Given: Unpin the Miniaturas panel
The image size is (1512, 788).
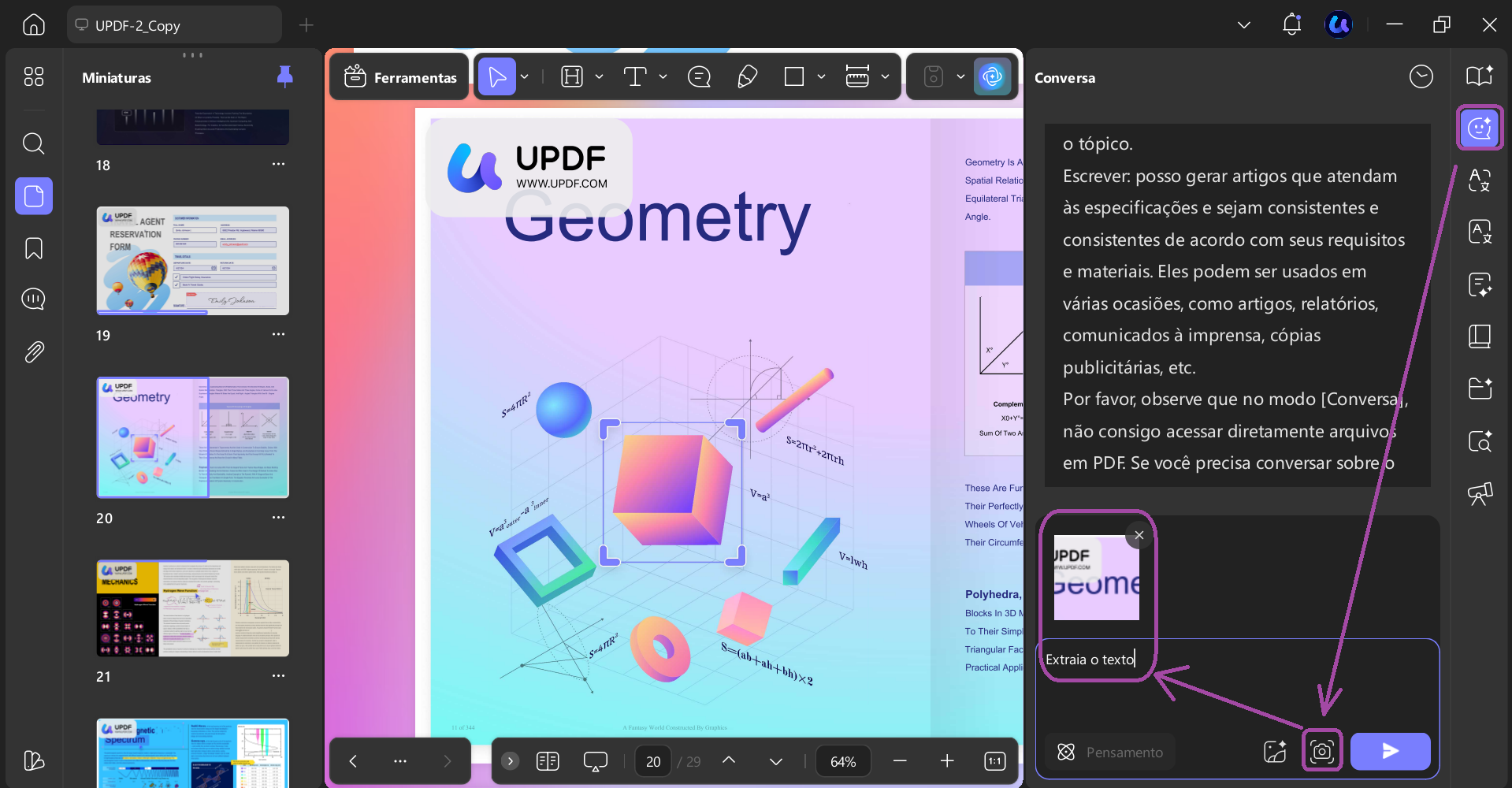Looking at the screenshot, I should (285, 76).
